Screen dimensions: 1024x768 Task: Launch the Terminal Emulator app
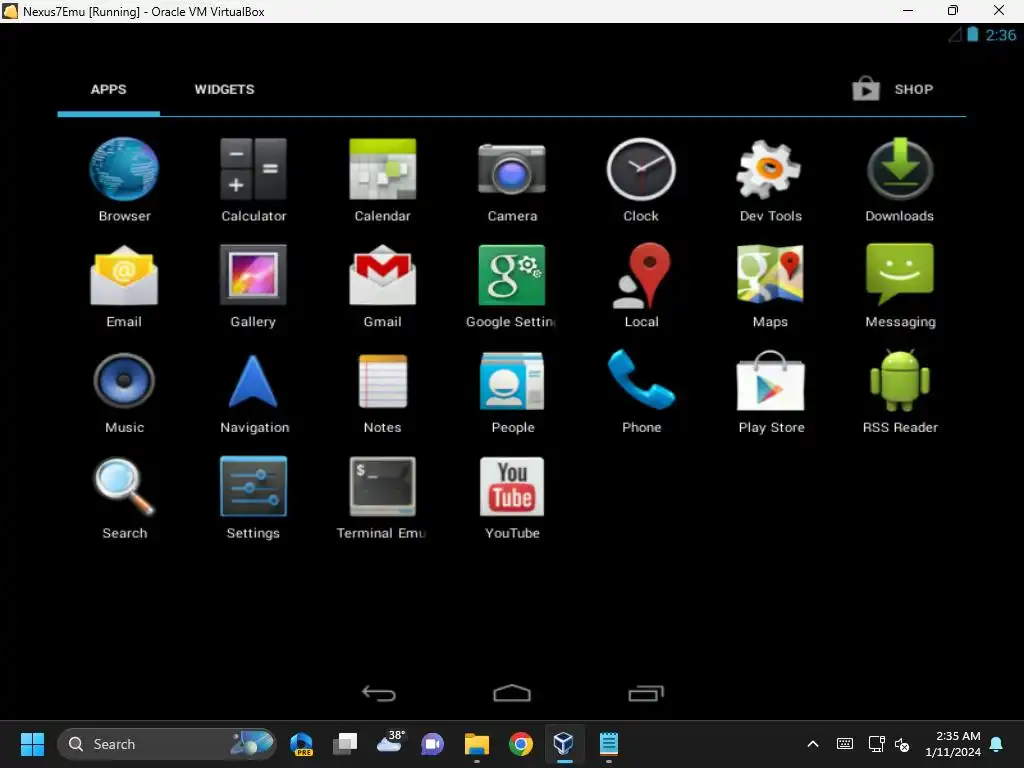coord(381,497)
